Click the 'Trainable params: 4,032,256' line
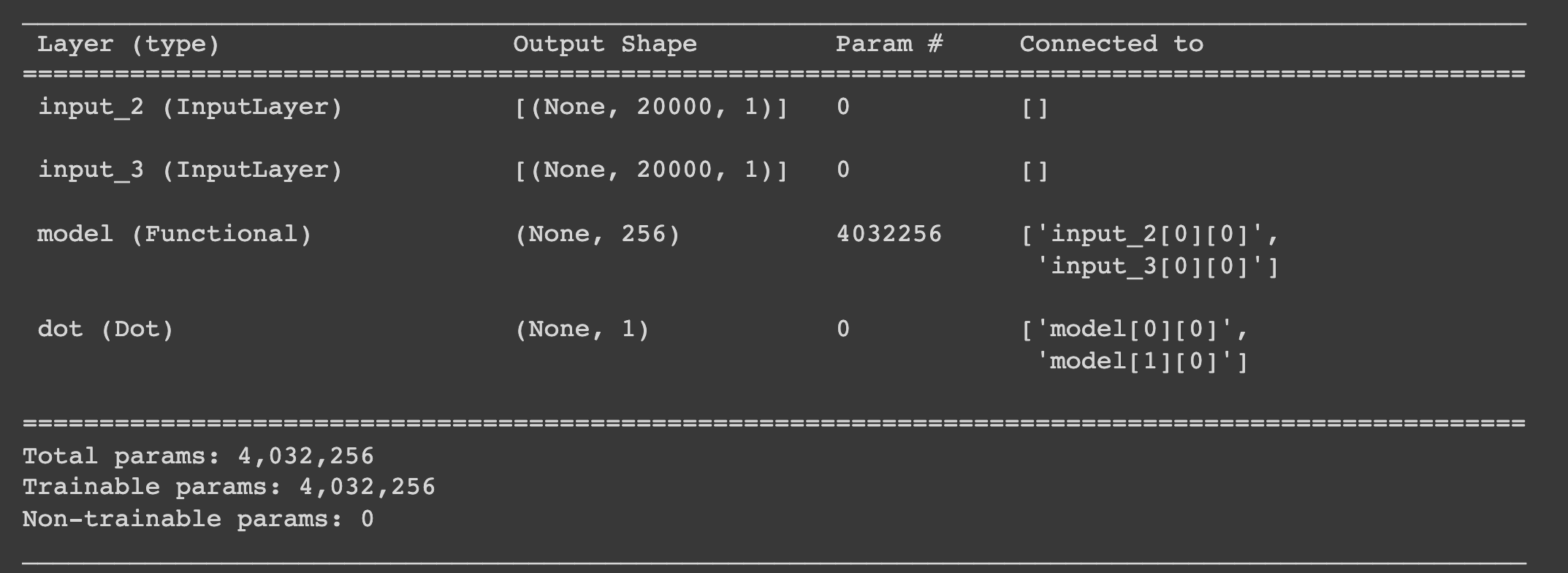1568x573 pixels. coord(229,487)
